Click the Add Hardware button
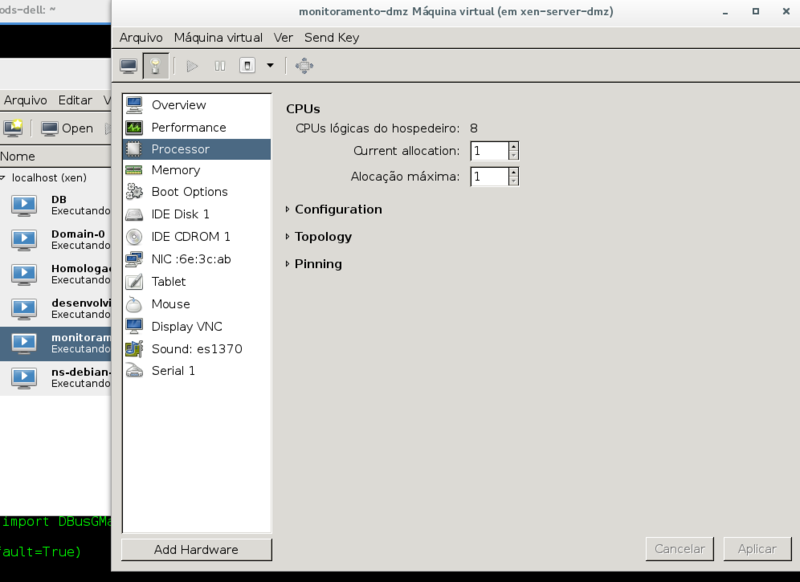 click(x=196, y=549)
